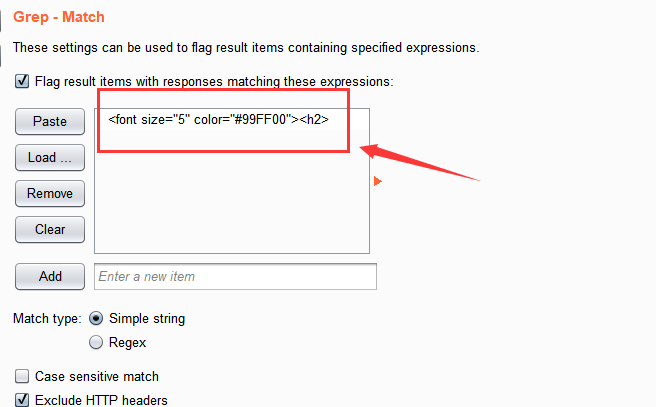Choose the Regex match type radio button
The width and height of the screenshot is (656, 407).
tap(96, 342)
